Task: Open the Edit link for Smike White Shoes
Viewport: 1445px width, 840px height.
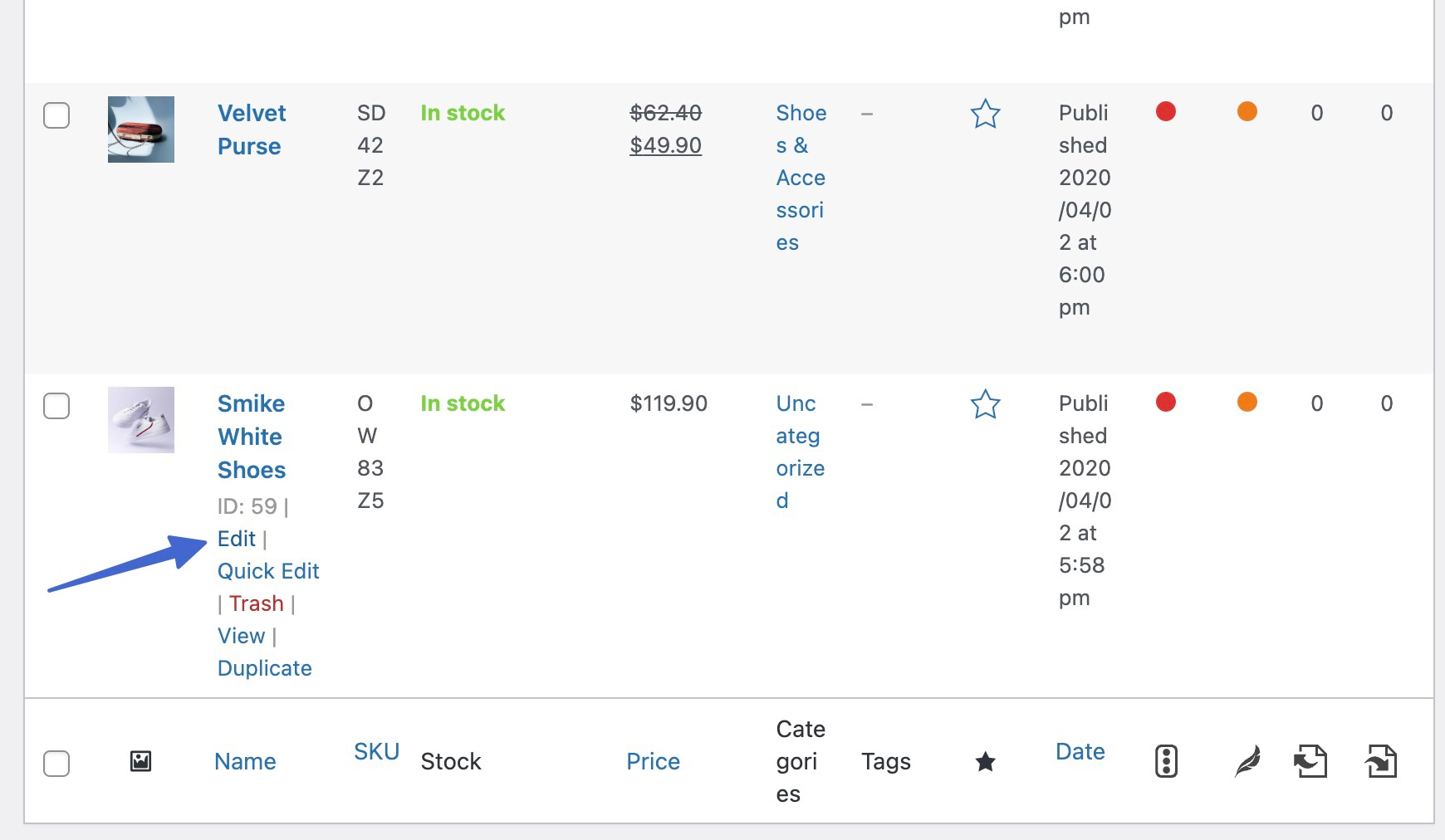Action: click(x=237, y=539)
